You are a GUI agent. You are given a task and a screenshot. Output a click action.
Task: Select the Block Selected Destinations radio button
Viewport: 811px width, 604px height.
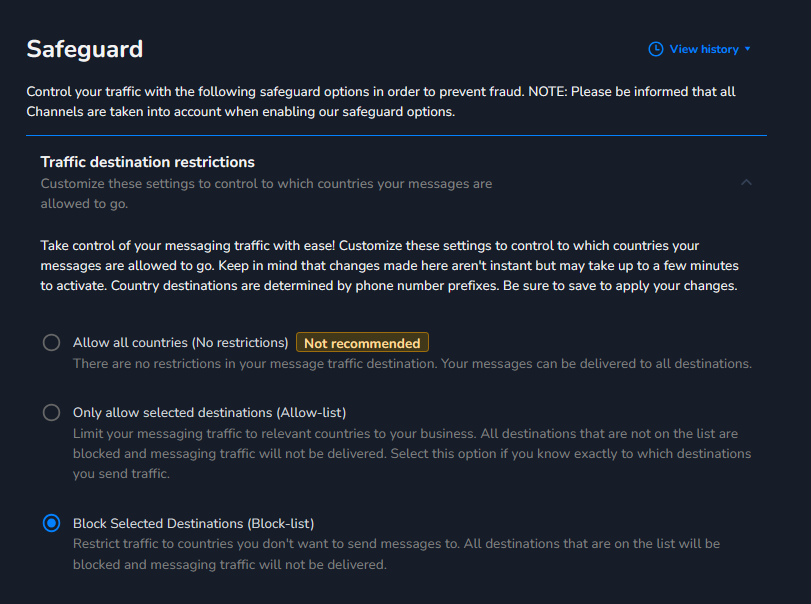(x=52, y=523)
